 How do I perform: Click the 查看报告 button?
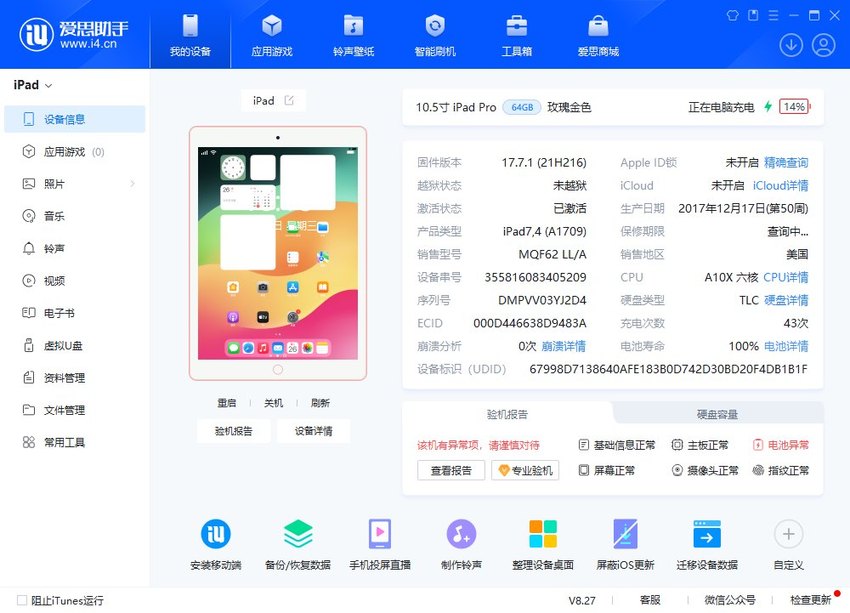coord(451,470)
